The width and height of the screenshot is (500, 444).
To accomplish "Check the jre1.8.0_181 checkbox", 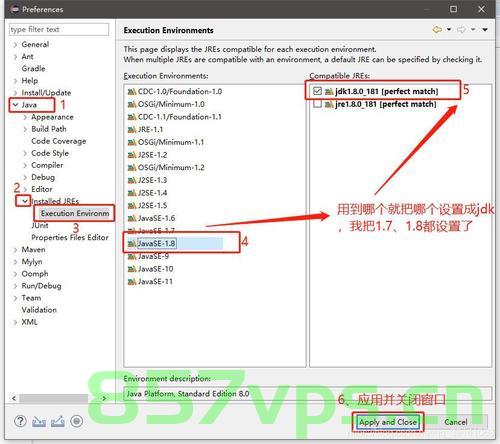I will [x=317, y=104].
